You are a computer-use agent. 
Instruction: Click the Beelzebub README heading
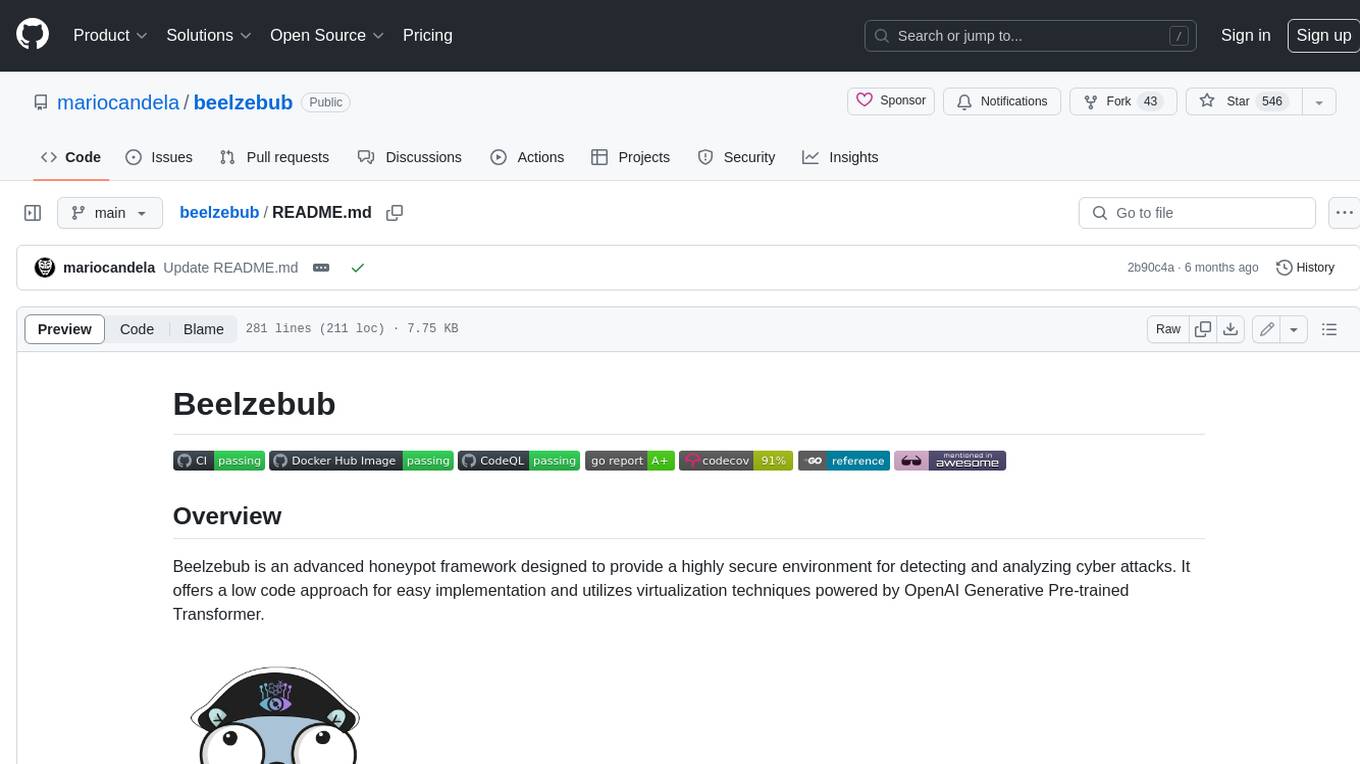click(254, 404)
